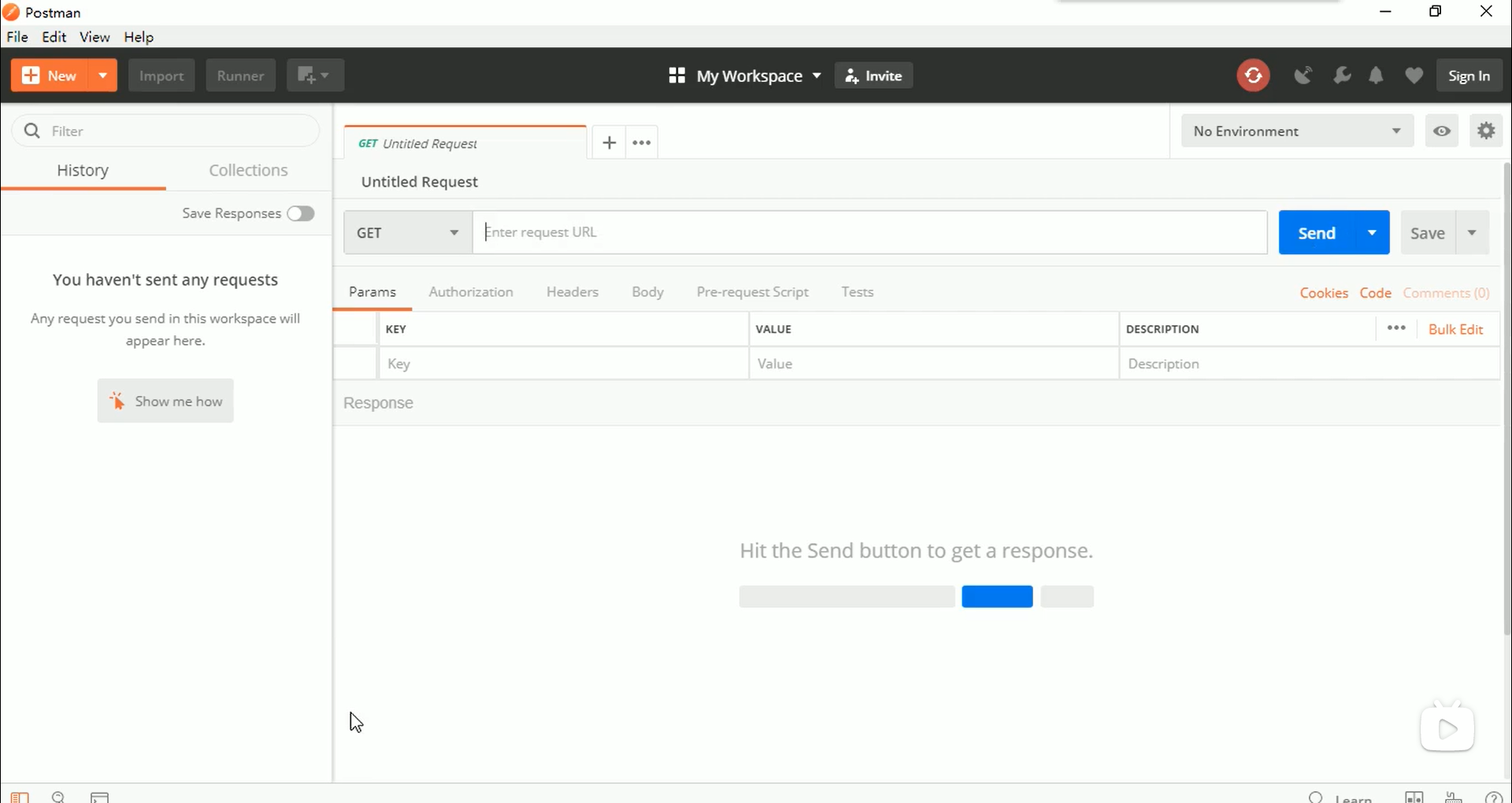1512x803 pixels.
Task: Switch to two-pane layout icon
Action: (x=1414, y=797)
